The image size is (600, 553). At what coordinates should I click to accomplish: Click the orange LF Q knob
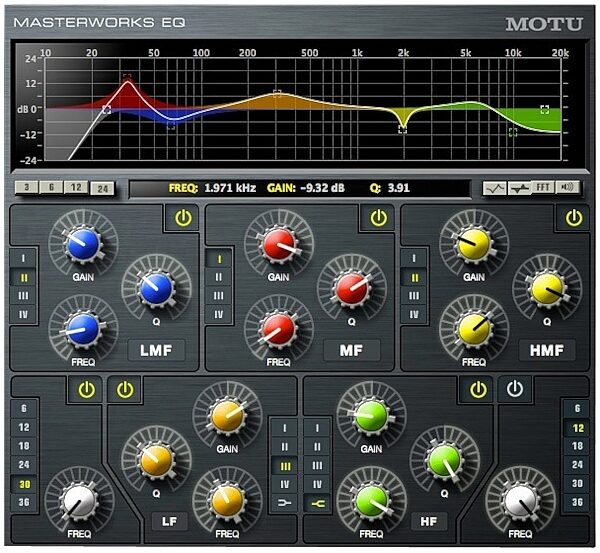156,461
